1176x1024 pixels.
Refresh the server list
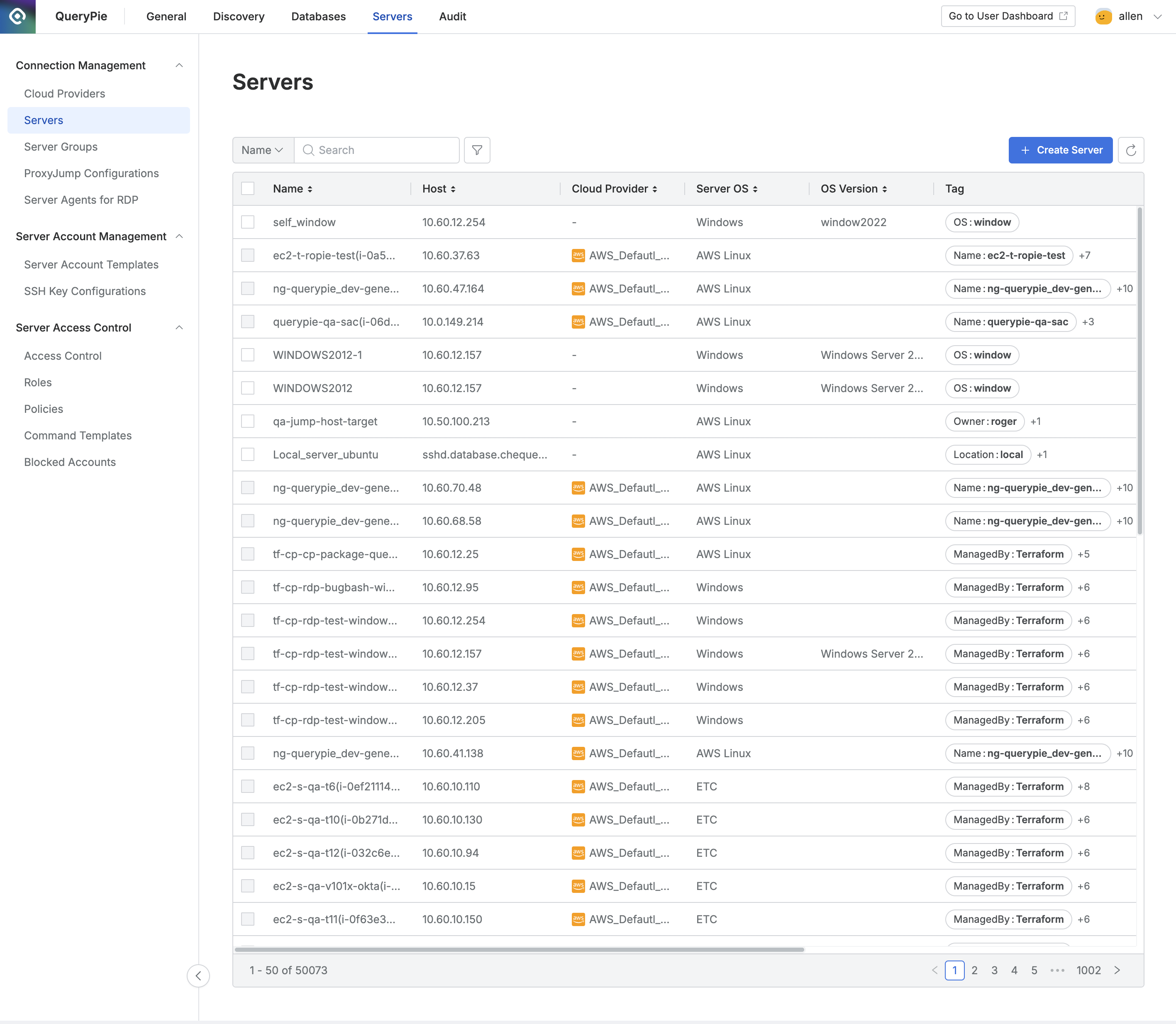1130,150
